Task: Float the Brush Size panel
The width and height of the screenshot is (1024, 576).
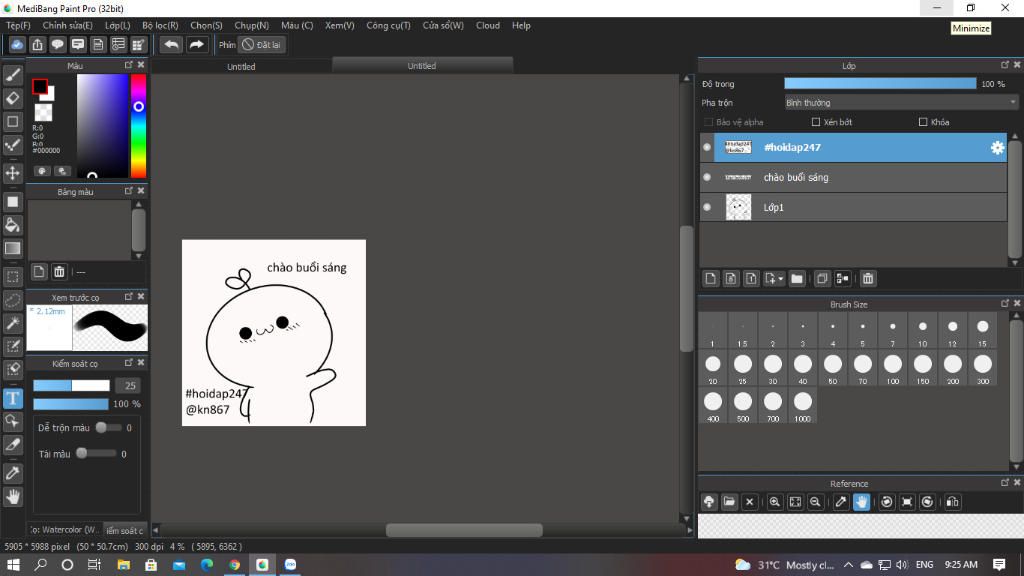Action: 1005,303
